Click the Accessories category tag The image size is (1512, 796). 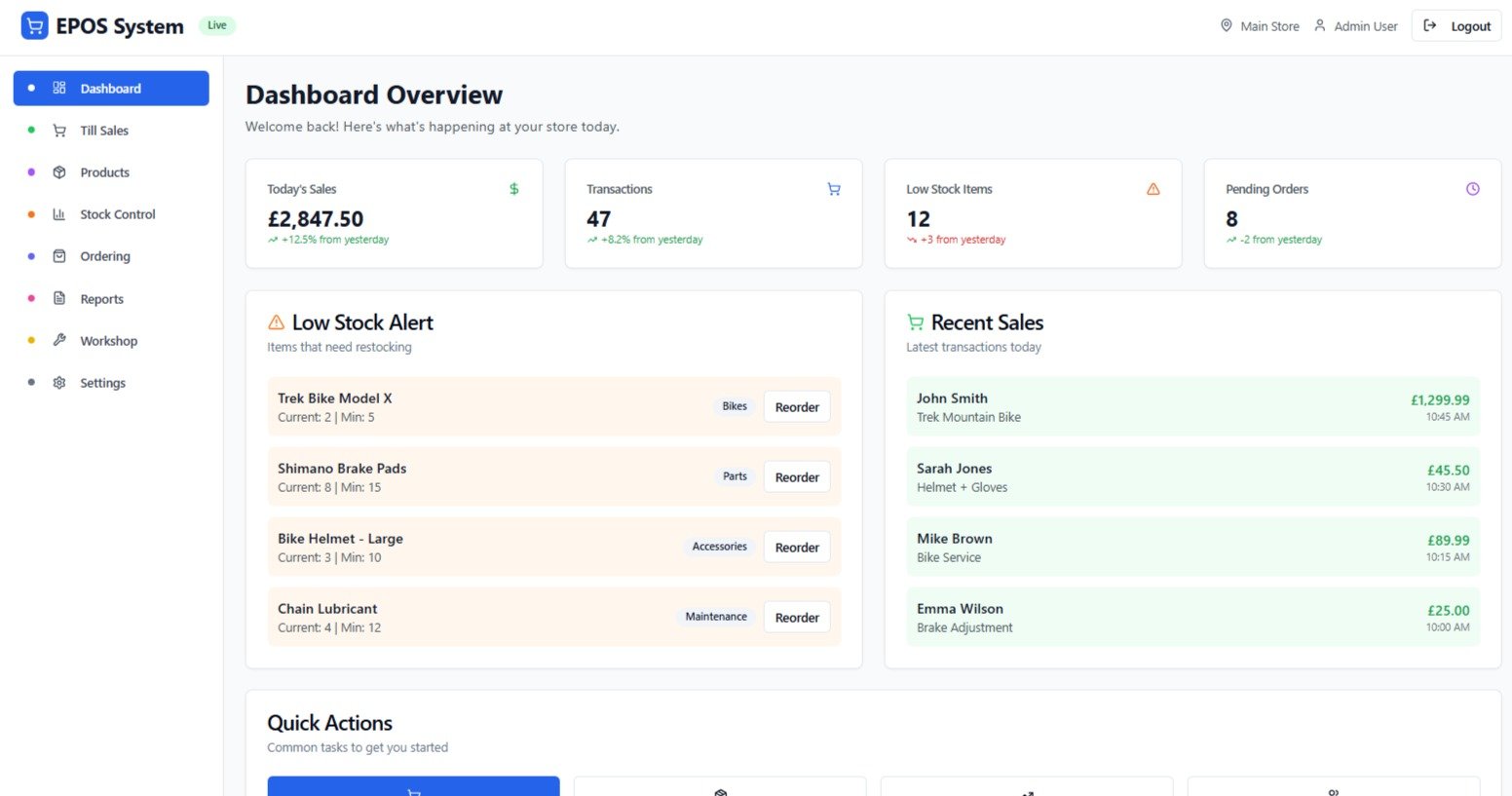point(719,547)
